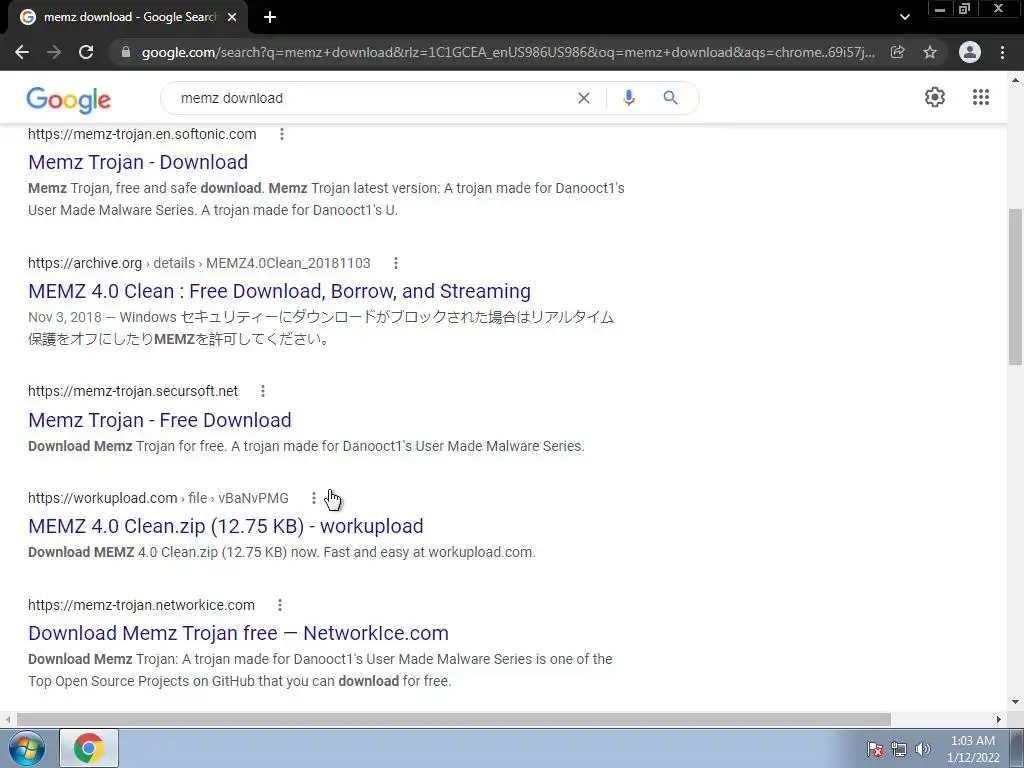Click the horizontal scroll-right arrow
Viewport: 1024px width, 768px height.
point(999,719)
